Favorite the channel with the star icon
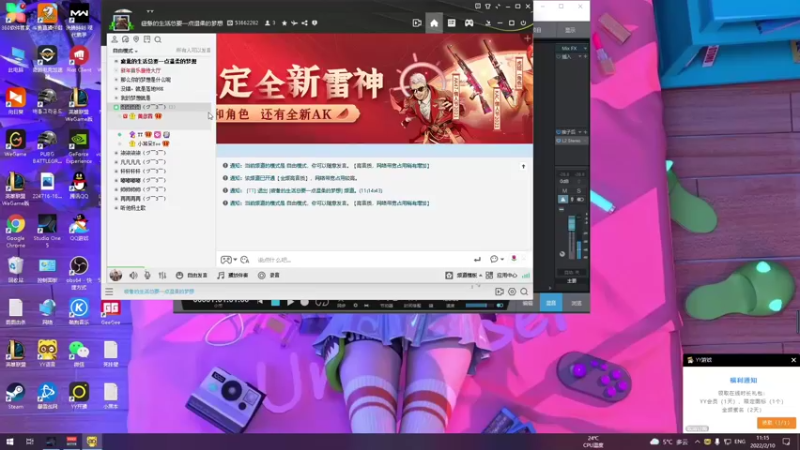The width and height of the screenshot is (800, 450). [x=284, y=23]
